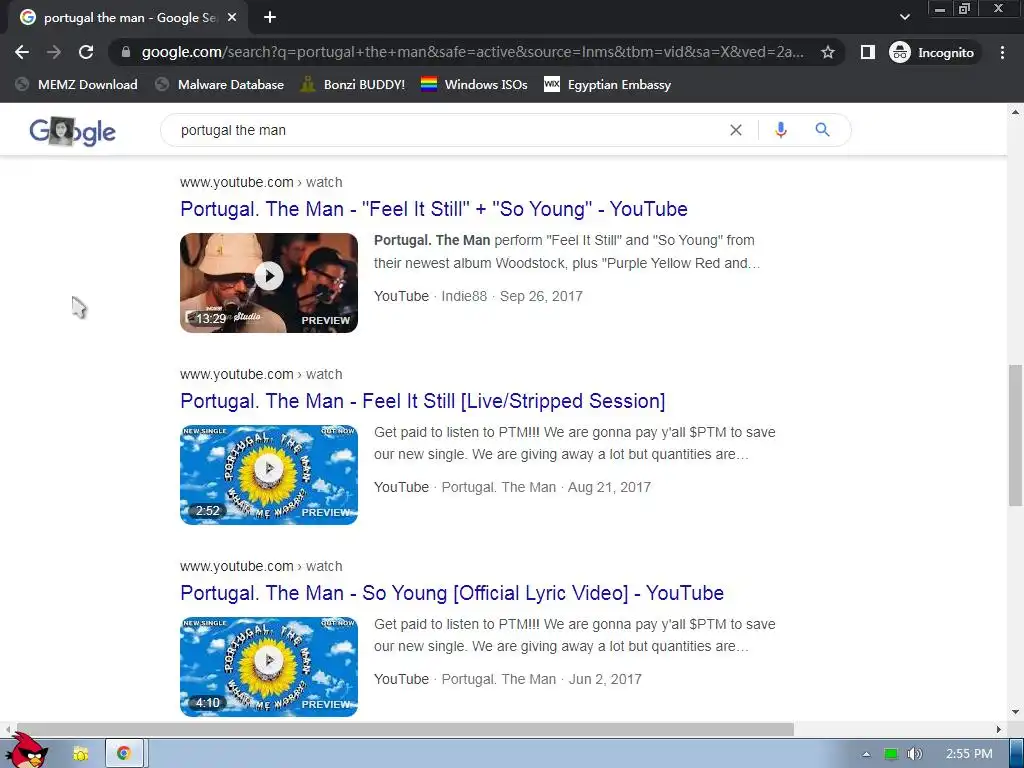Image resolution: width=1024 pixels, height=768 pixels.
Task: Bookmark this page with the star
Action: 827,52
